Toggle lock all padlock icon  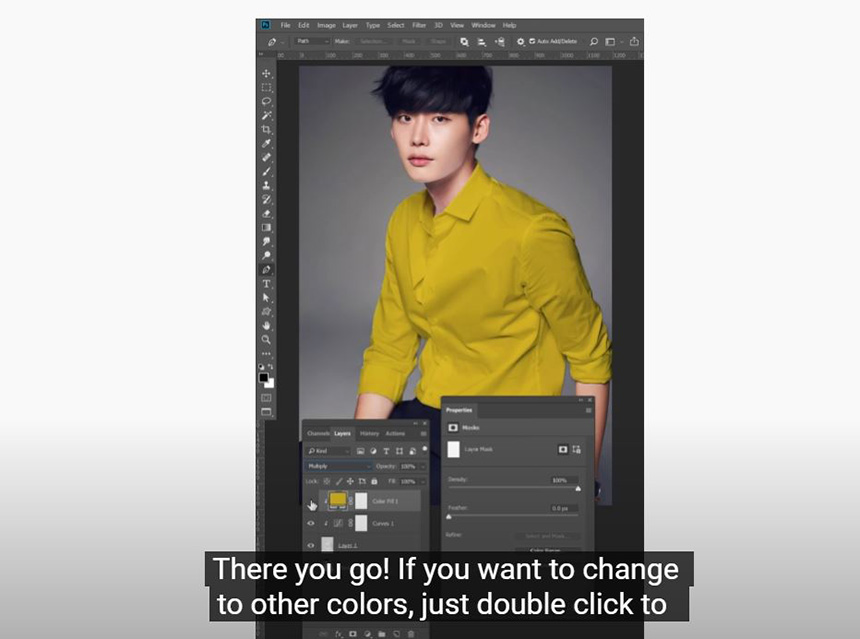pos(374,481)
